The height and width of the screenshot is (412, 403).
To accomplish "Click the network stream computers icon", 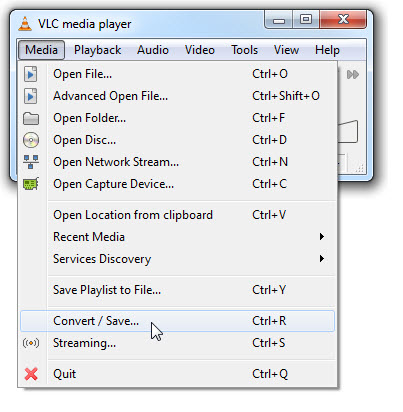I will point(31,162).
